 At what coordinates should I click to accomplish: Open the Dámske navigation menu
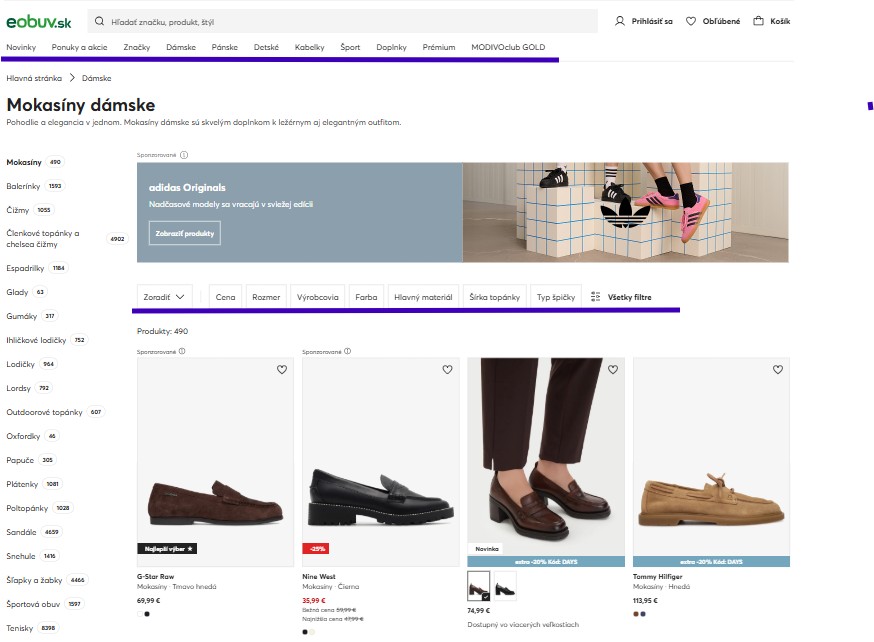pos(181,47)
